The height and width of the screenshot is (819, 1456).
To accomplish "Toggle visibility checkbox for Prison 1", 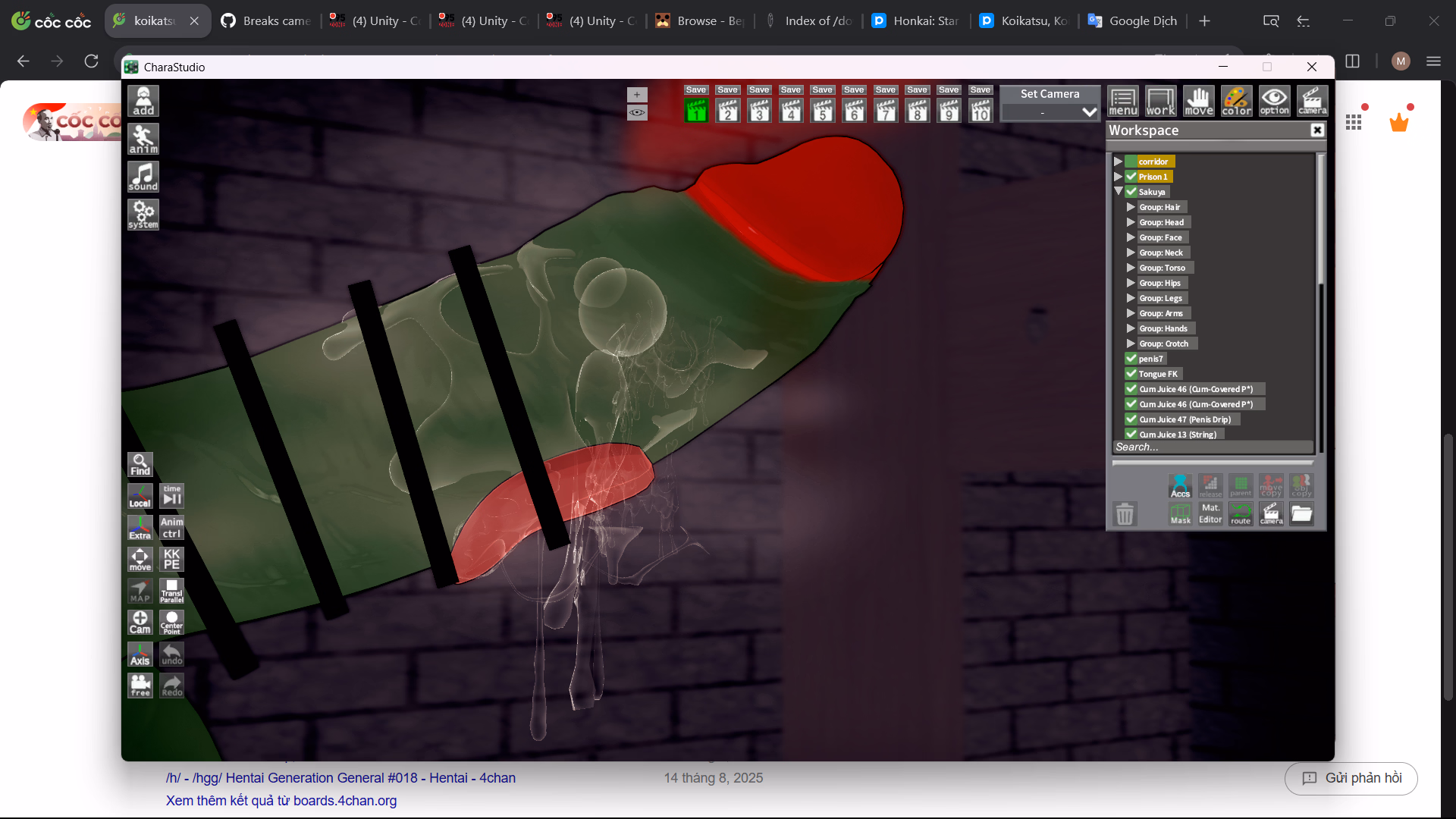I will tap(1131, 177).
